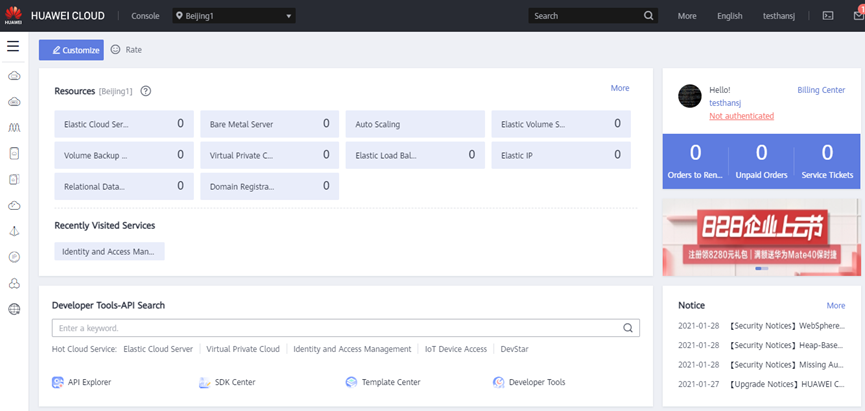The width and height of the screenshot is (865, 411).
Task: Click the Template Center icon
Action: coord(351,382)
